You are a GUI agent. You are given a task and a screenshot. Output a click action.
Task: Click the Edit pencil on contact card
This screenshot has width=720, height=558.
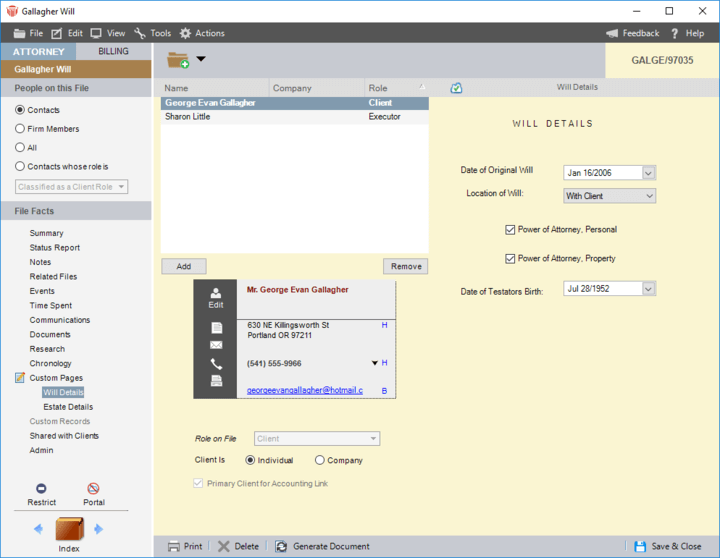pos(216,296)
